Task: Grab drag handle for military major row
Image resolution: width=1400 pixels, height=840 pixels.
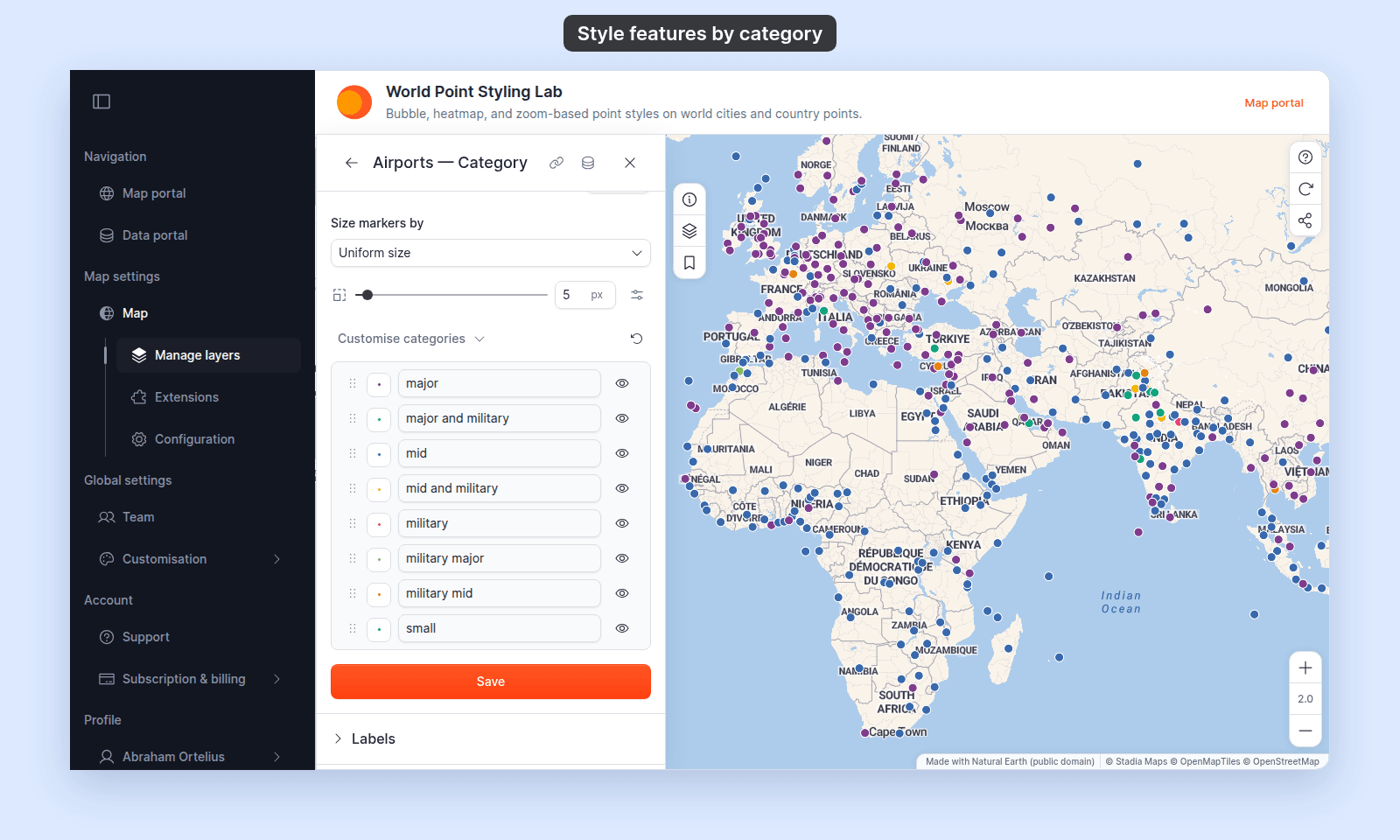Action: [x=353, y=558]
